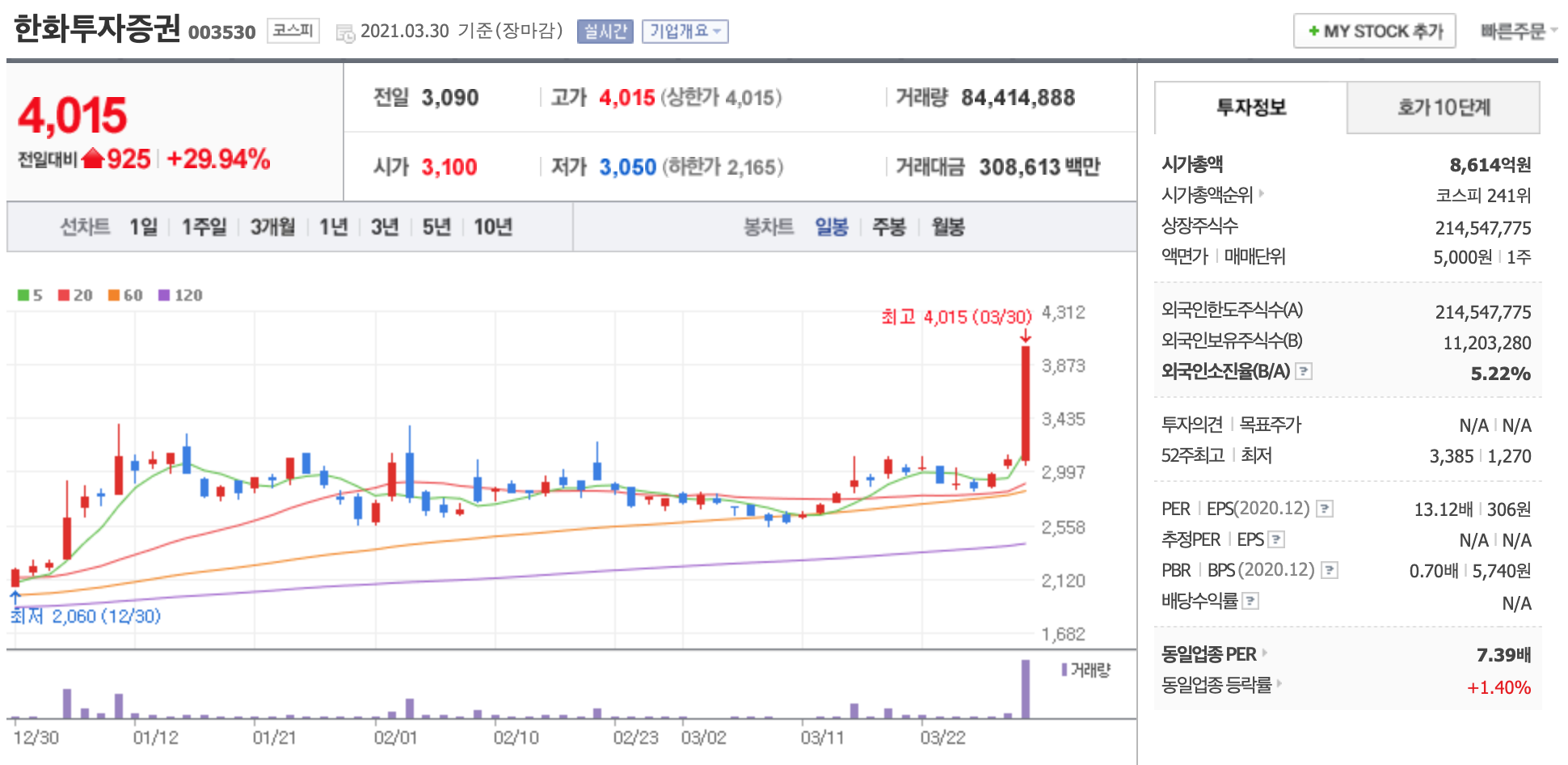
Task: Click the 최고 4,015 (03/30) chart label
Action: [x=956, y=317]
